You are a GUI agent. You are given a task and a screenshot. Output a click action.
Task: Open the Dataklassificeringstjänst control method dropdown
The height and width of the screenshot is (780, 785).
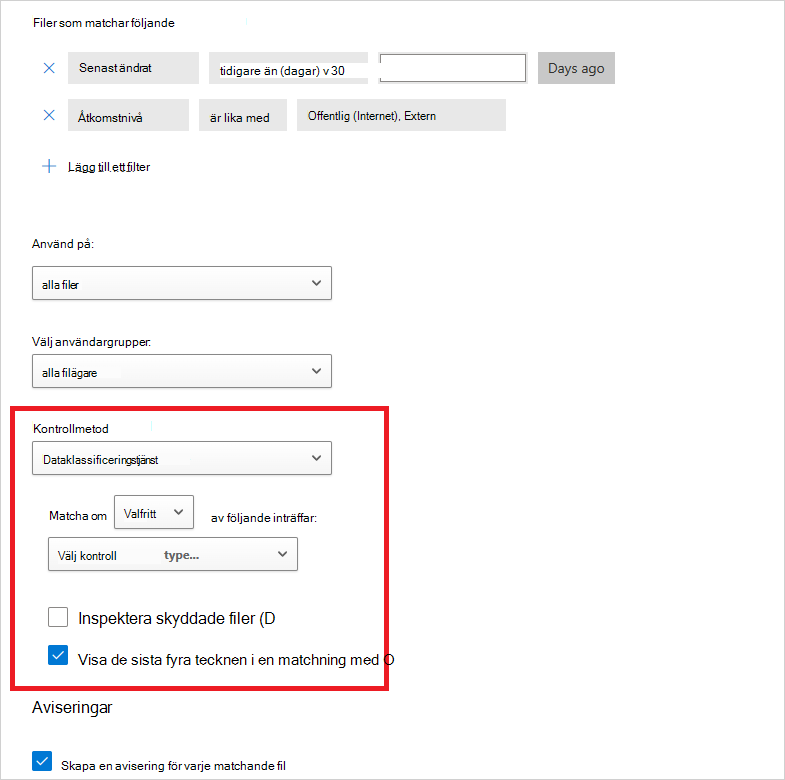182,458
